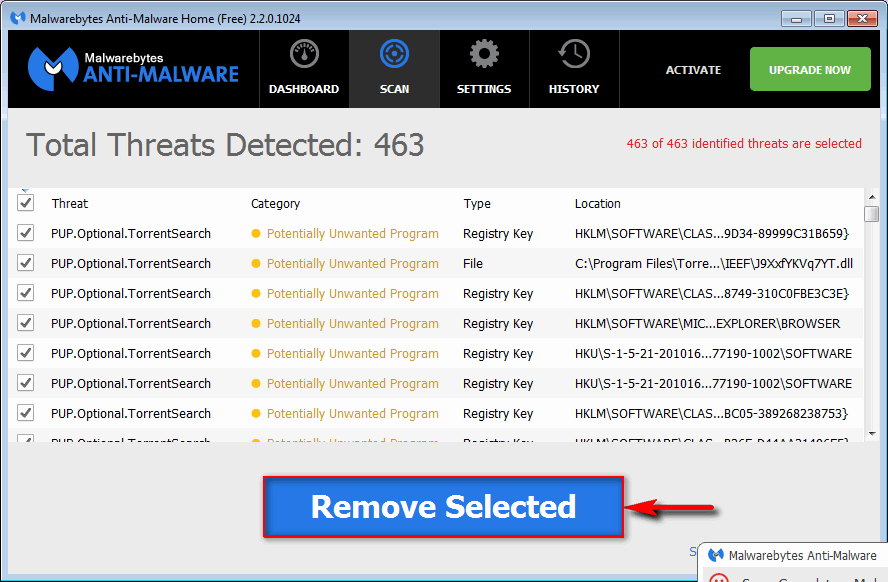This screenshot has height=582, width=888.
Task: Toggle the select-all checkbox in the header row
Action: 25,203
